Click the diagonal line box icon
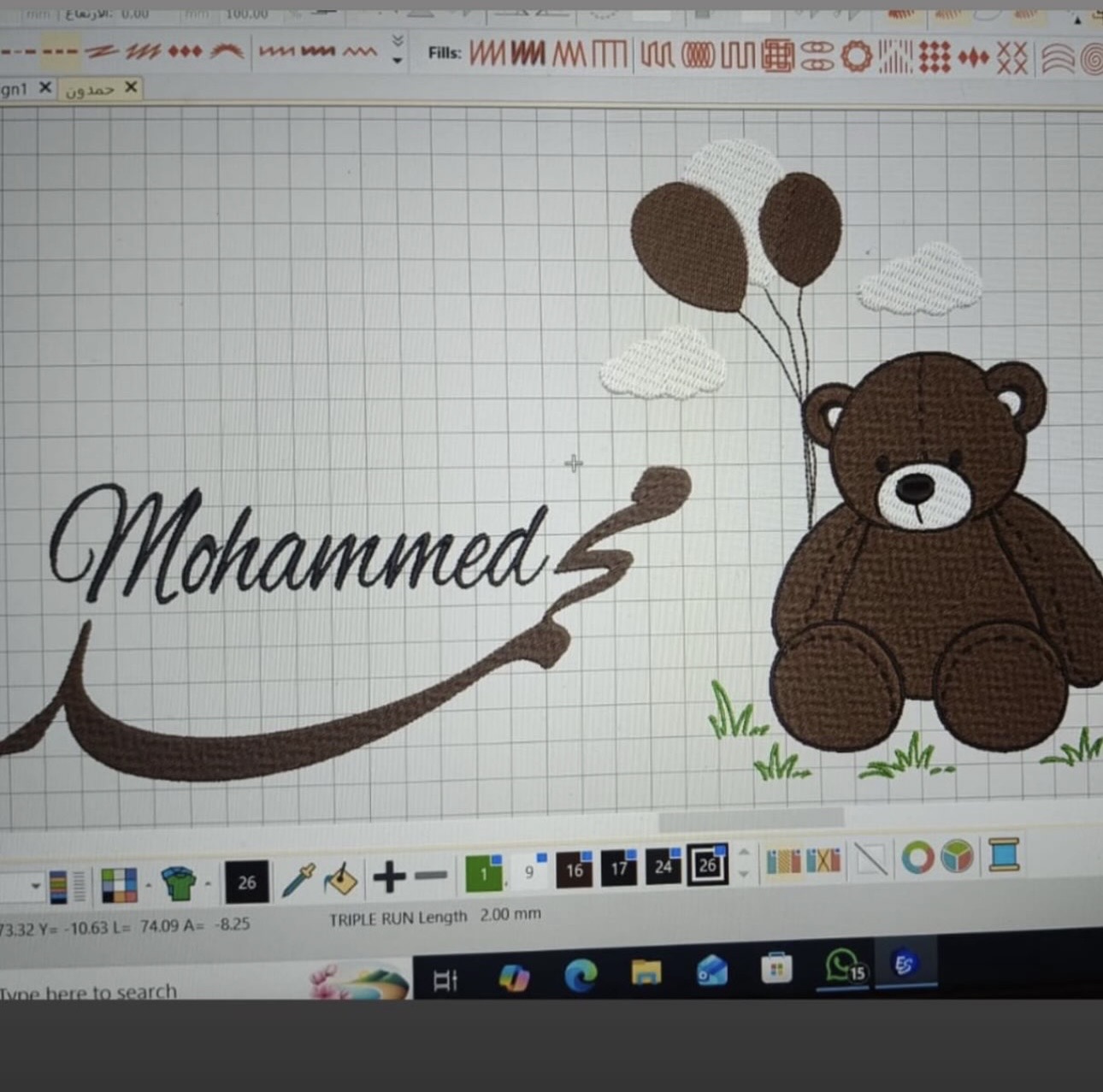The image size is (1103, 1092). pos(871,859)
